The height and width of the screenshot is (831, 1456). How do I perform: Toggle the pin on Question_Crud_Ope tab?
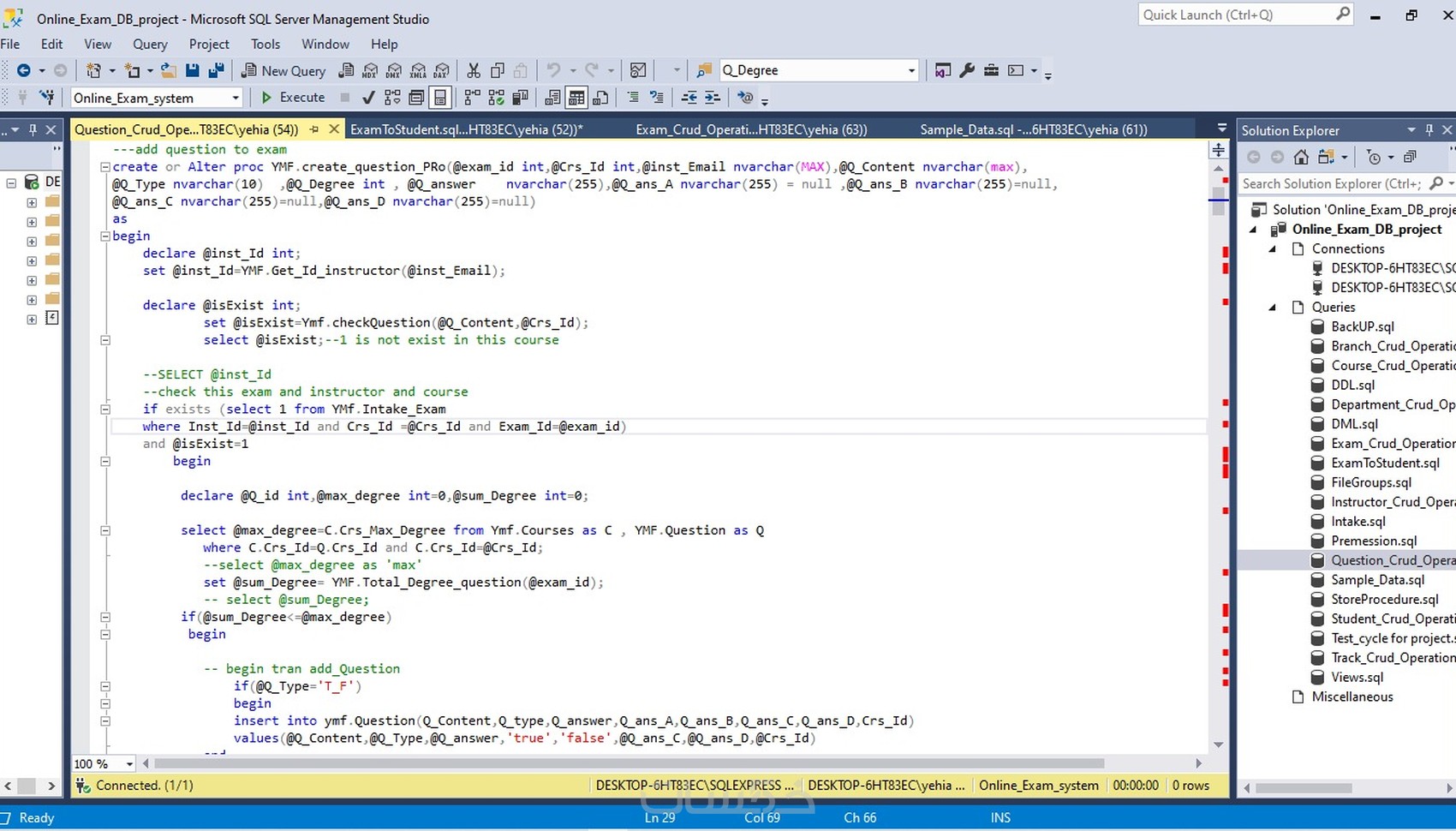(x=314, y=129)
